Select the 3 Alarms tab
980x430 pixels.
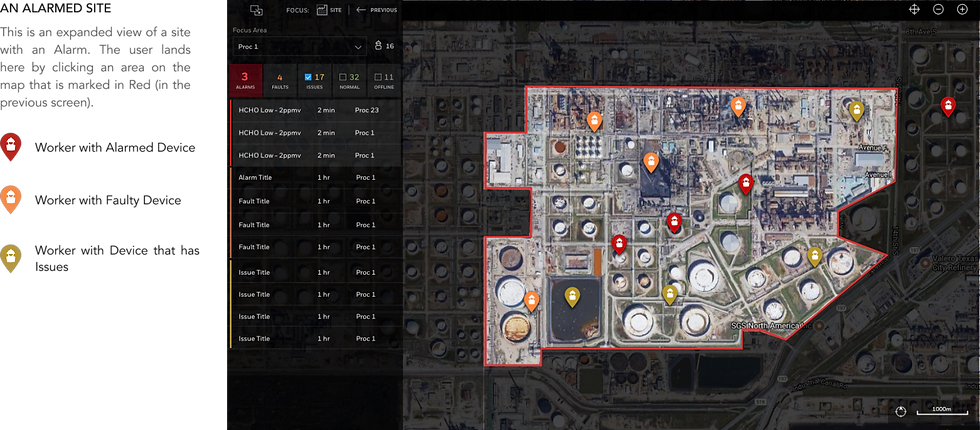click(245, 80)
